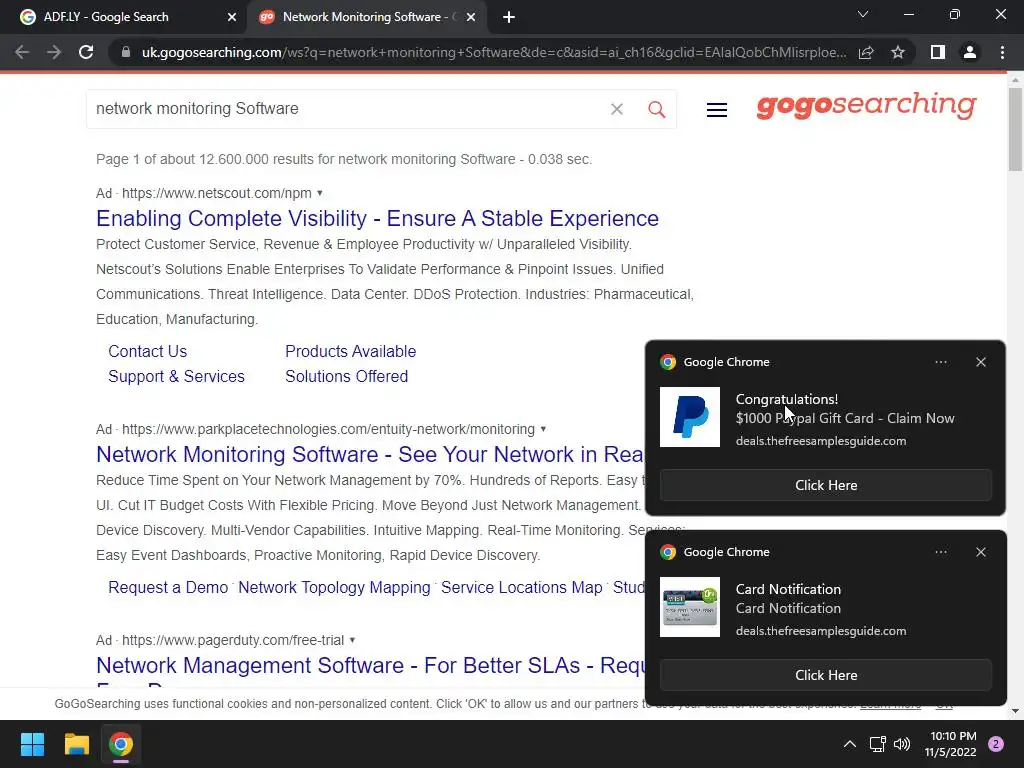Viewport: 1024px width, 768px height.
Task: Open the share page icon in address bar
Action: tap(866, 52)
